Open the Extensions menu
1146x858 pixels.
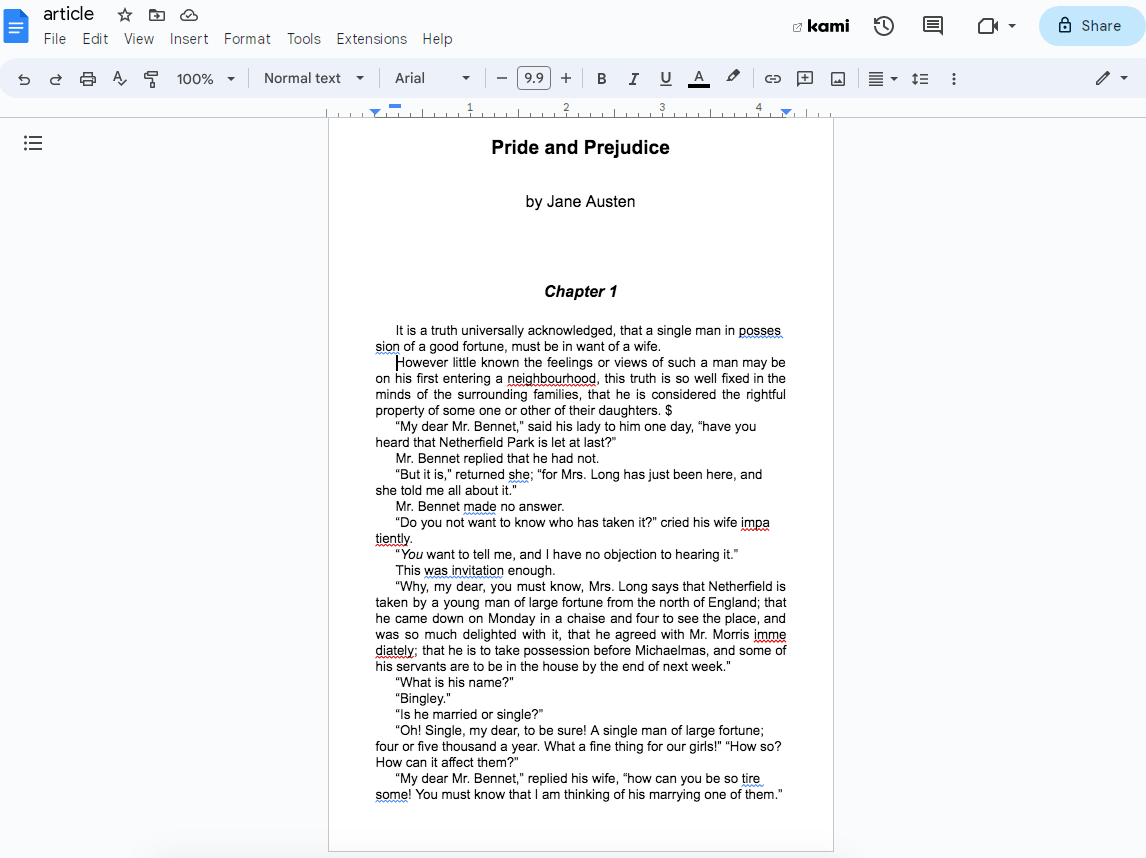click(x=371, y=39)
